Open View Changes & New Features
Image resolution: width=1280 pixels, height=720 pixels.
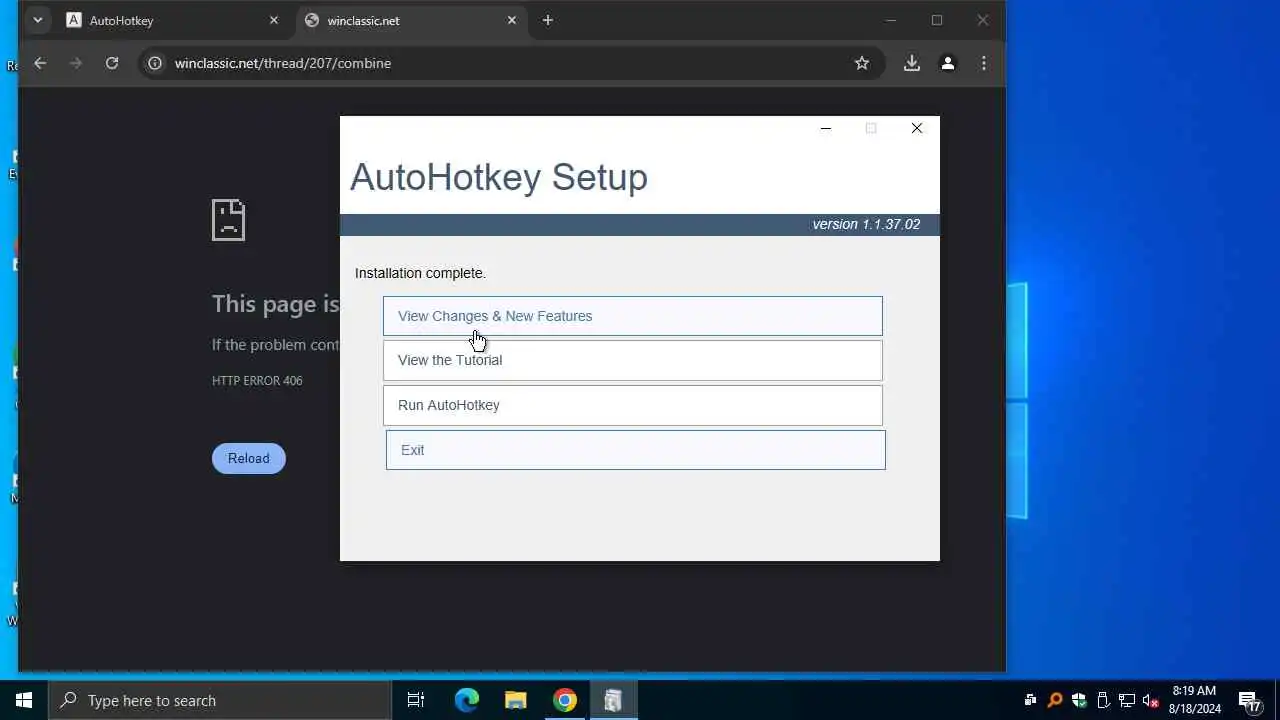632,316
